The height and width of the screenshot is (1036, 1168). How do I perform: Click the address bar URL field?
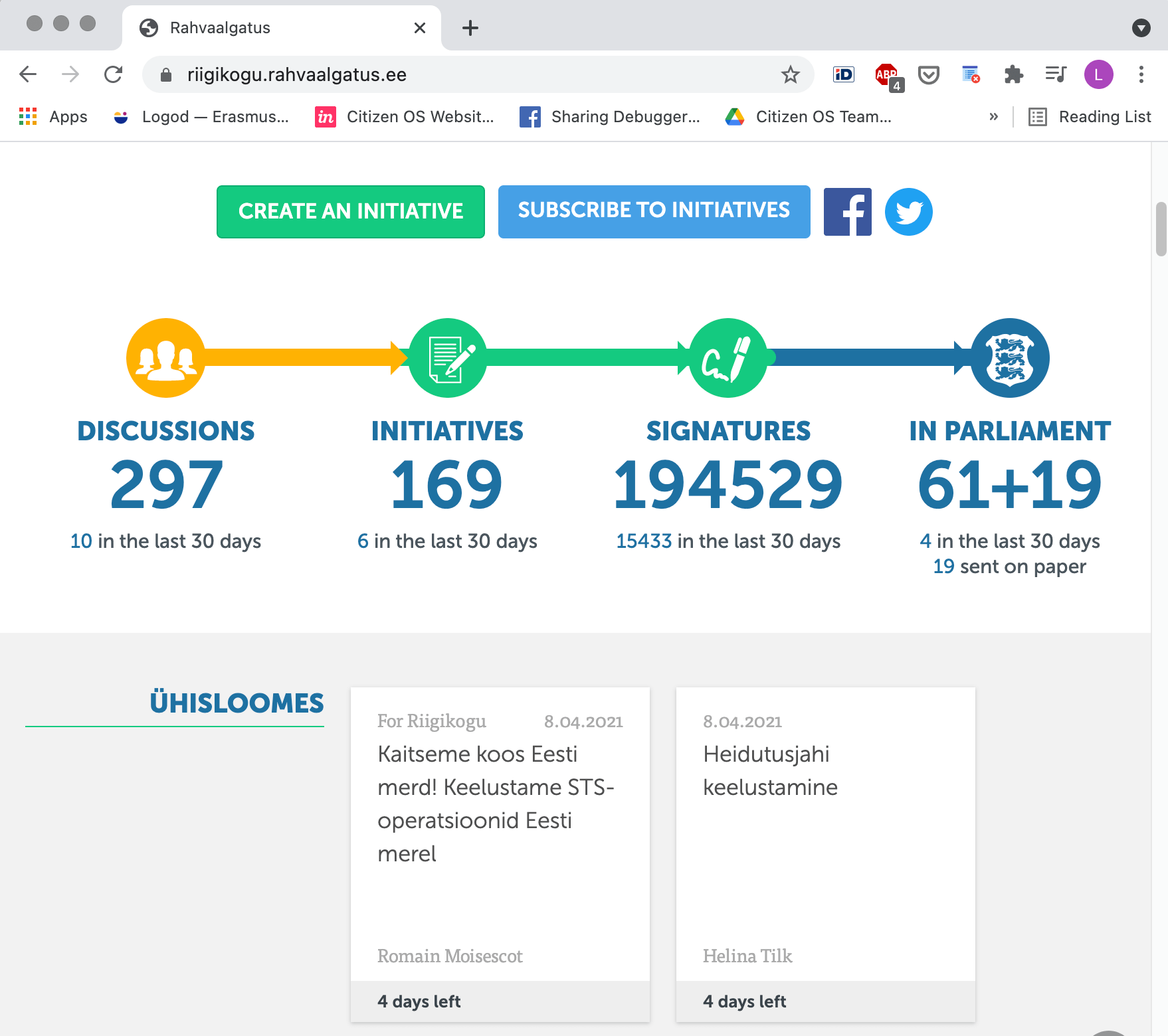(478, 74)
